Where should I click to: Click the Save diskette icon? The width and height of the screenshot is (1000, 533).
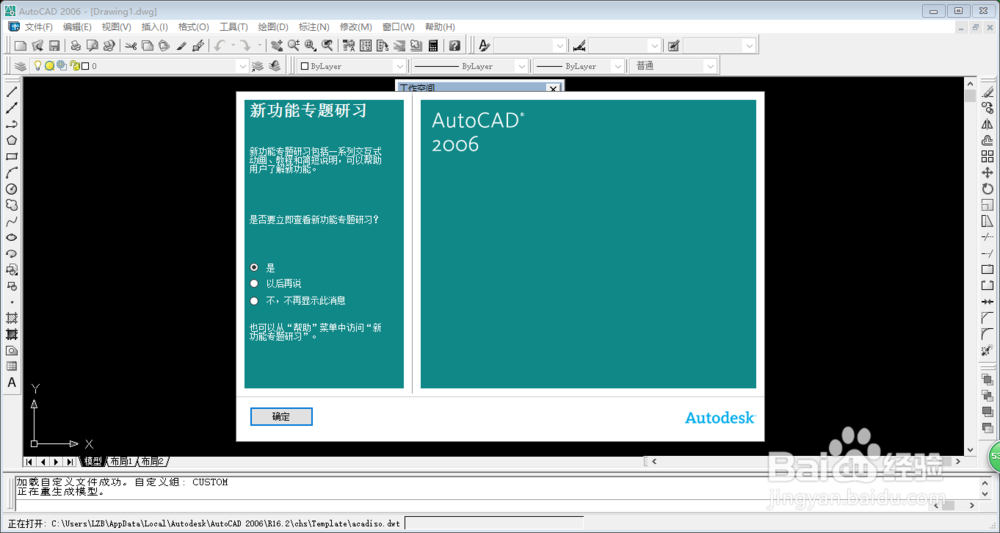(54, 45)
